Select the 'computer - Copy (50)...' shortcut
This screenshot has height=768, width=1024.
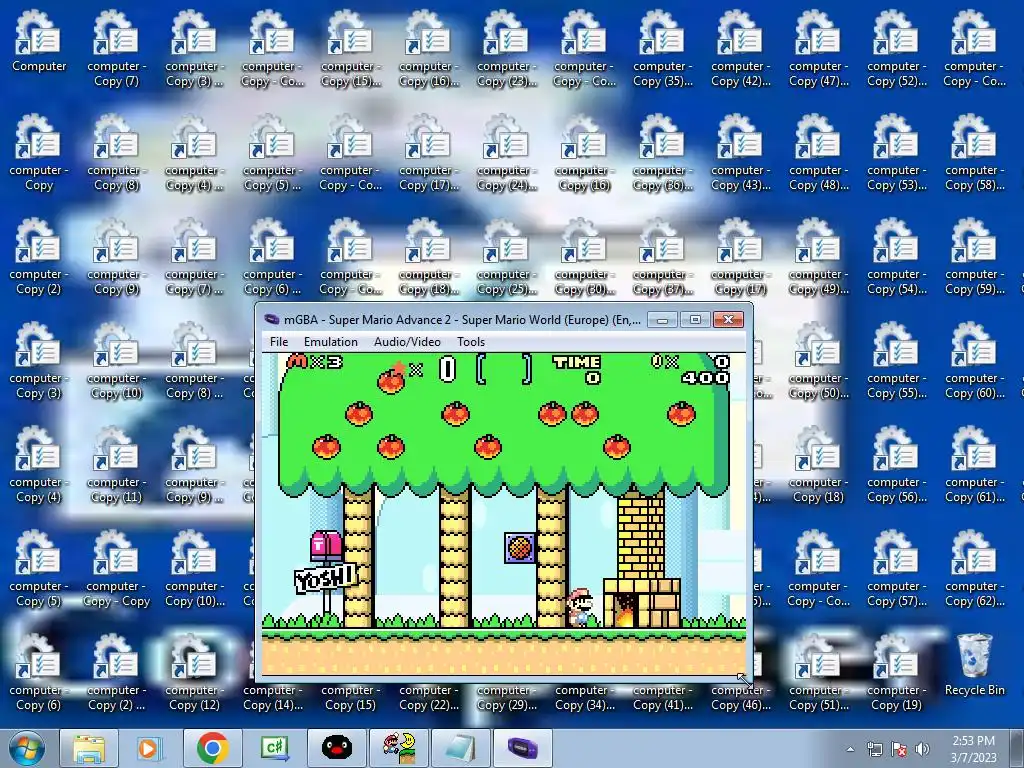(818, 360)
